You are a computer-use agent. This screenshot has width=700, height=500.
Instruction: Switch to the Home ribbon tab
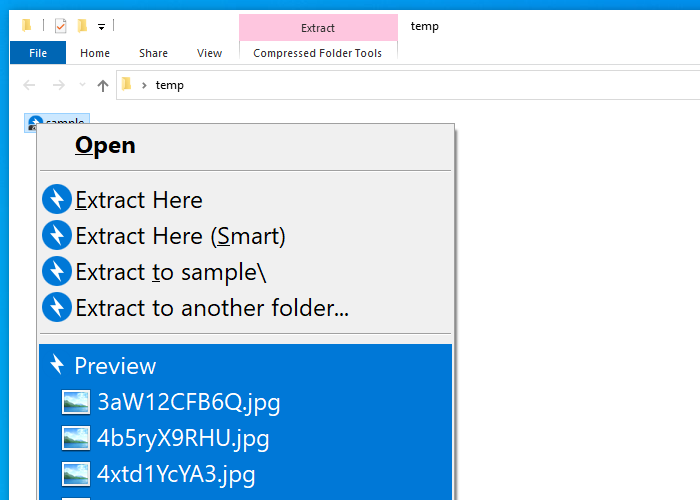95,53
